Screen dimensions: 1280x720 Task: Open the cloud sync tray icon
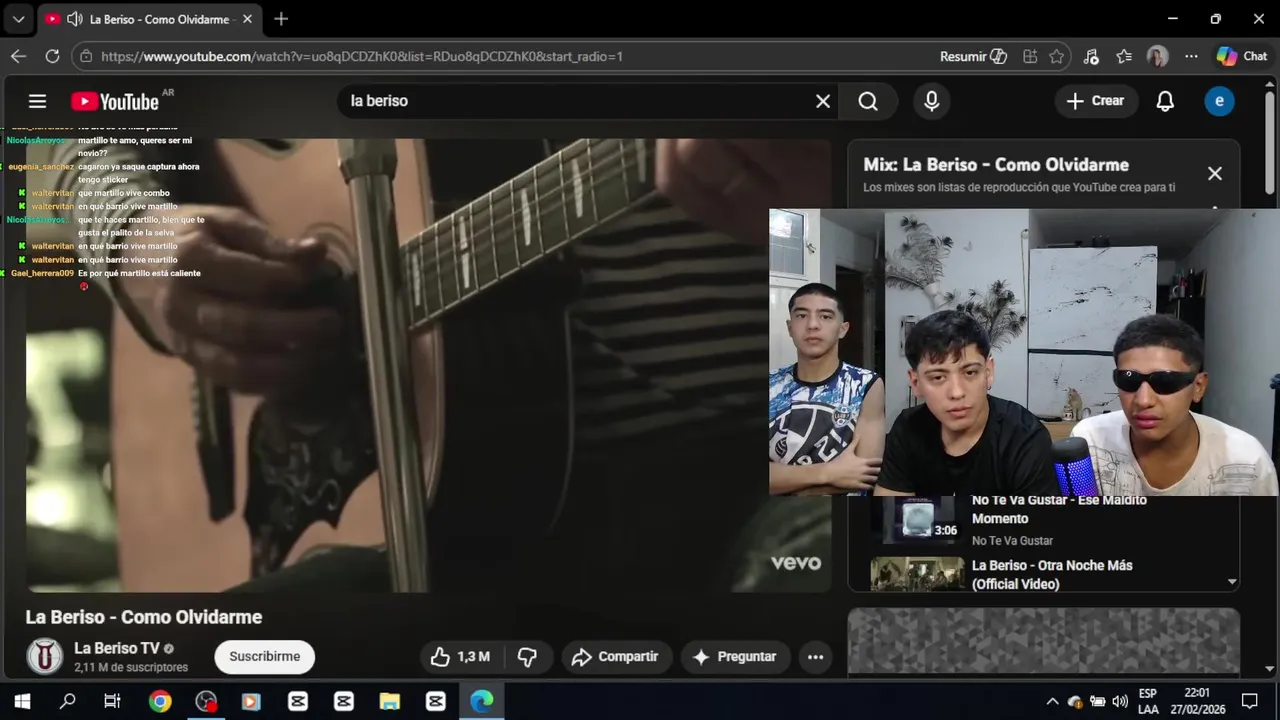click(1075, 701)
